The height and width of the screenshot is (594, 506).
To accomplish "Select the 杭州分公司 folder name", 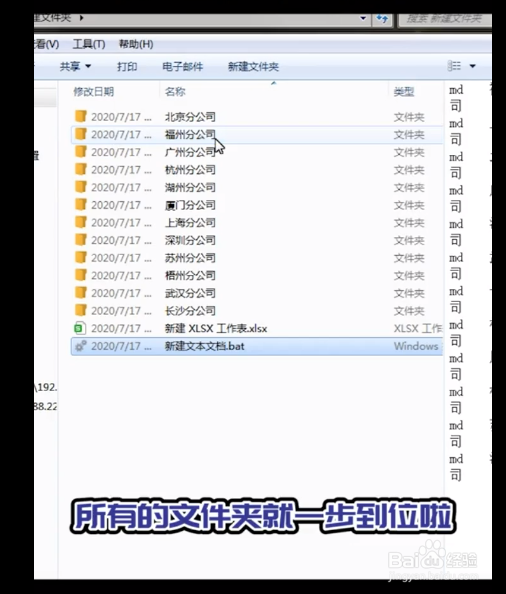I will pos(190,170).
